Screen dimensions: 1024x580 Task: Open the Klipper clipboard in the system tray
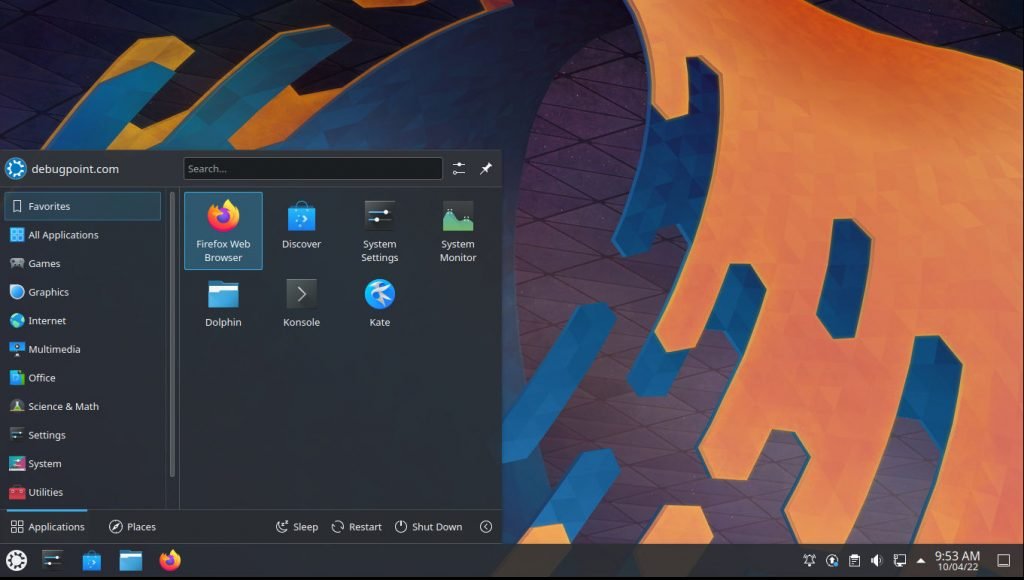[854, 561]
